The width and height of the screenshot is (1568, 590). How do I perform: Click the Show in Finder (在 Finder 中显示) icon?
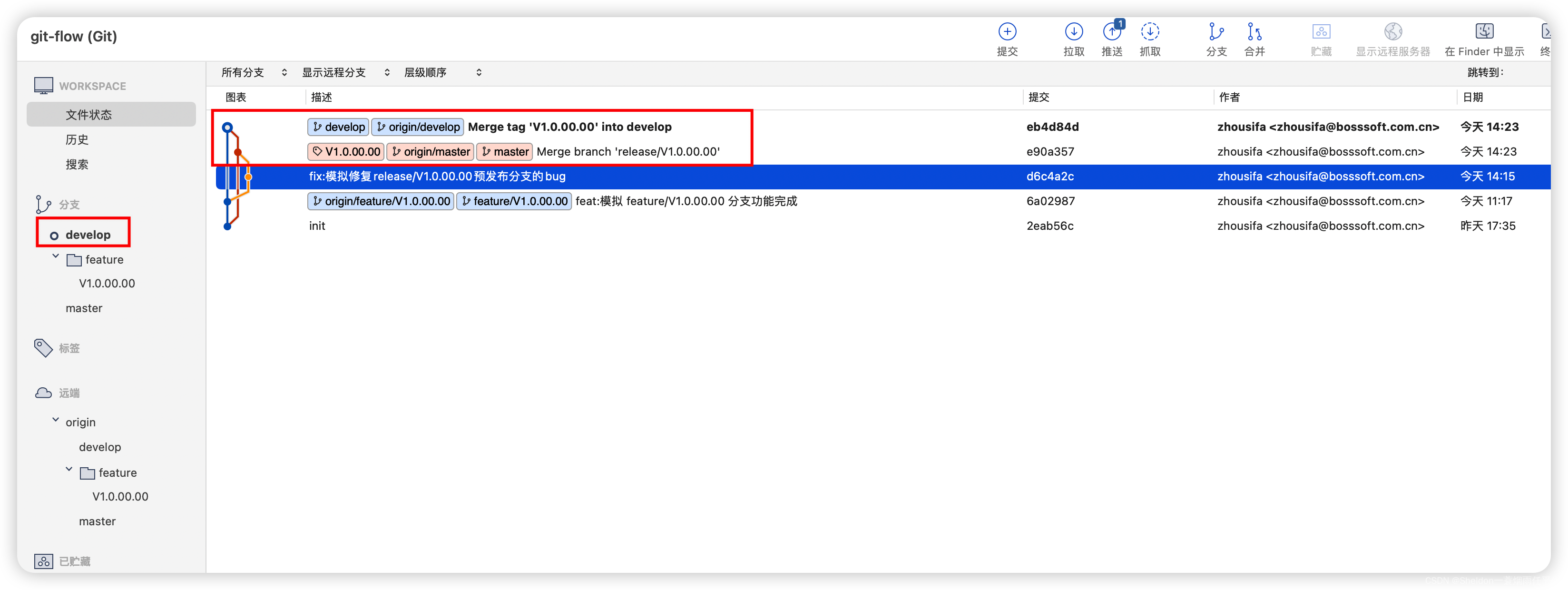[1484, 31]
